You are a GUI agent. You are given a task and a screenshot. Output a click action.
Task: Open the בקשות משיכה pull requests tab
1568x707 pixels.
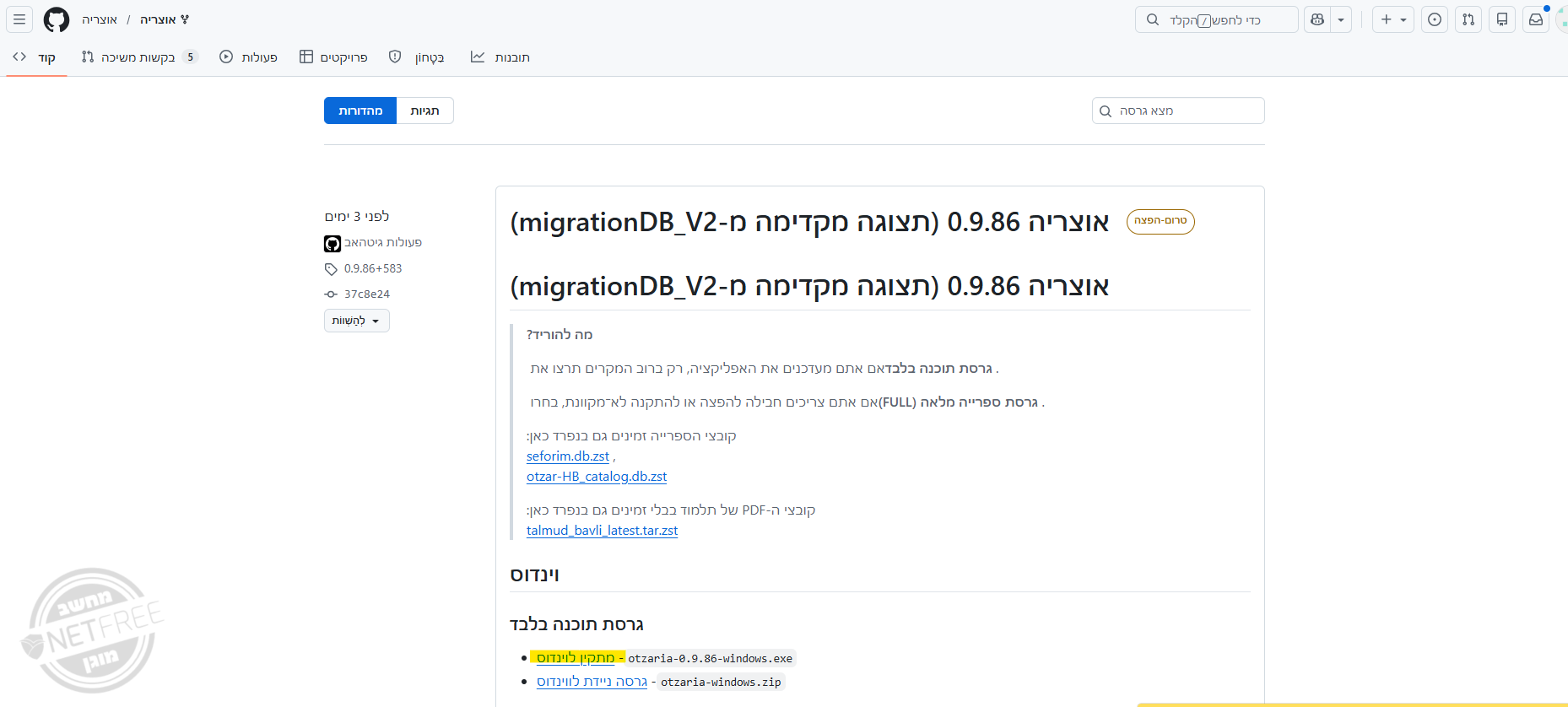(x=139, y=57)
